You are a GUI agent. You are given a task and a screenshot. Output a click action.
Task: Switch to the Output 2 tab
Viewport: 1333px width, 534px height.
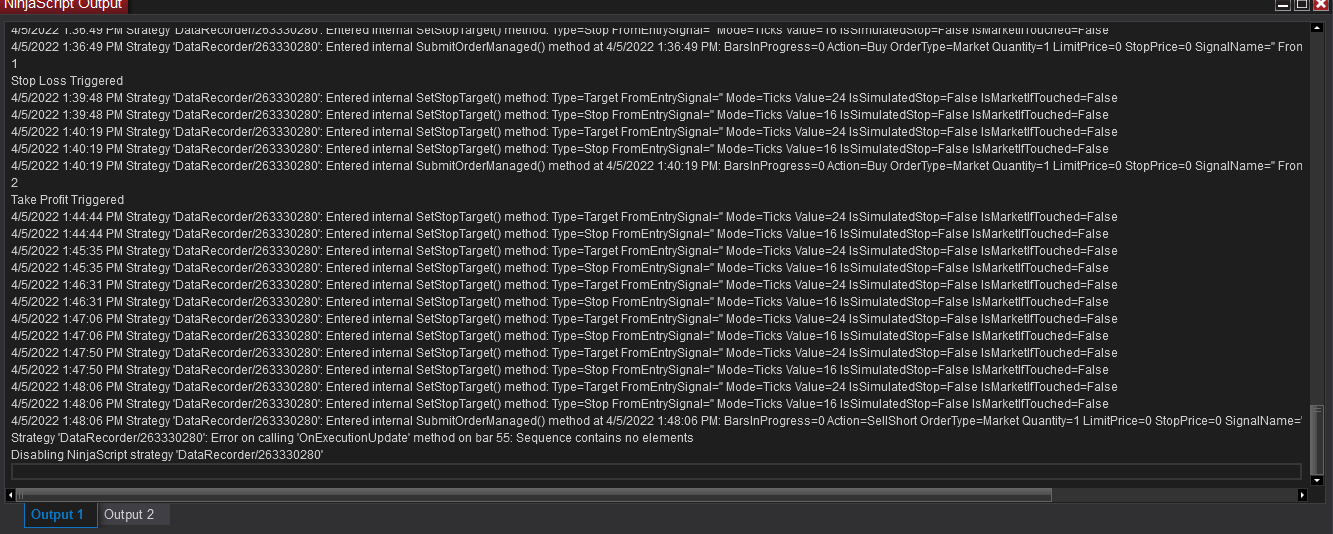point(134,515)
